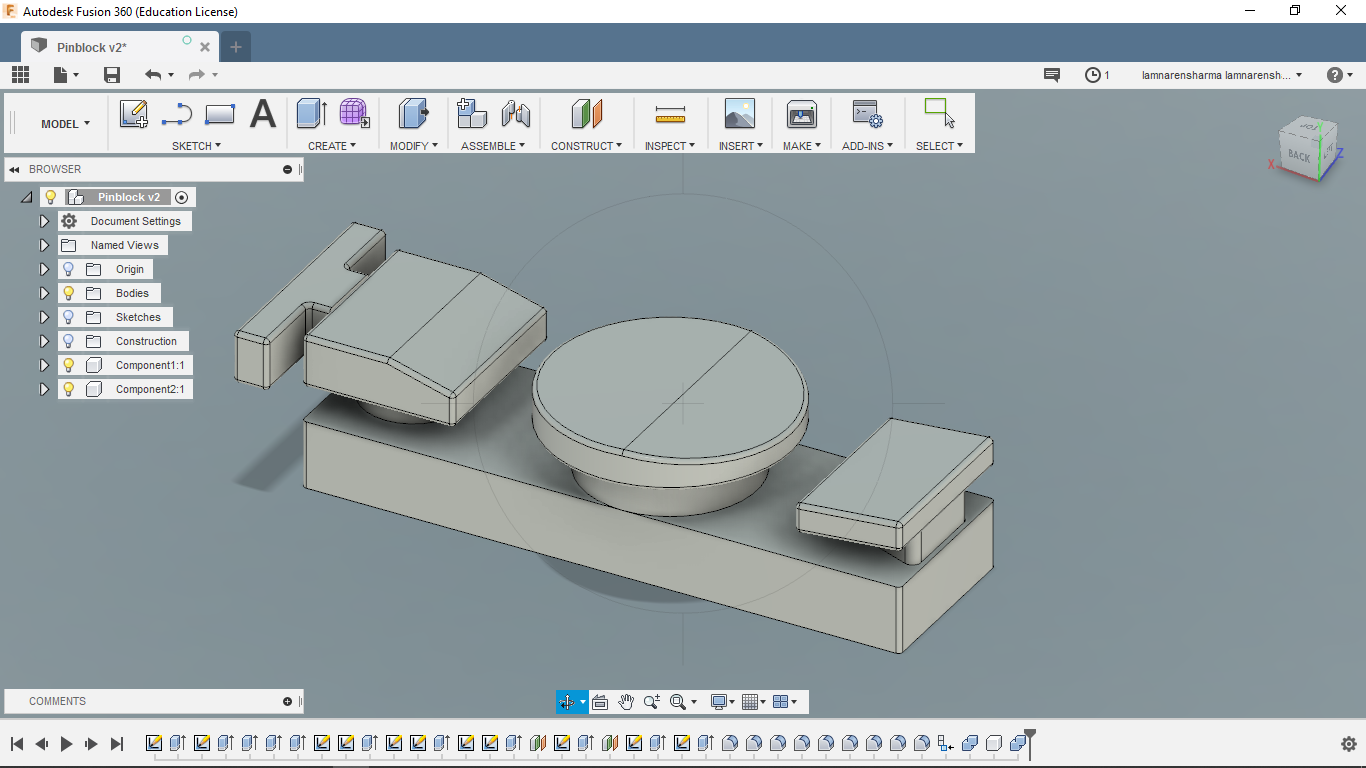Image resolution: width=1366 pixels, height=768 pixels.
Task: Toggle visibility bulb for Bodies folder
Action: (68, 293)
